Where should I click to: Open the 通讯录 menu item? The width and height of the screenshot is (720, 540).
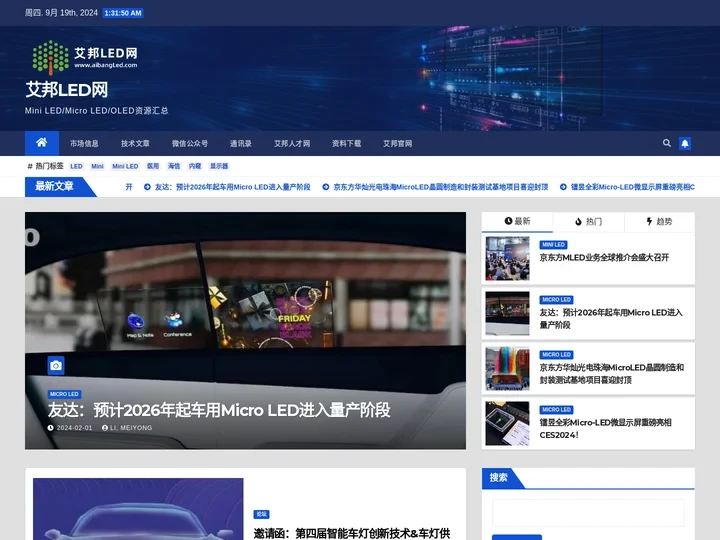pyautogui.click(x=241, y=144)
